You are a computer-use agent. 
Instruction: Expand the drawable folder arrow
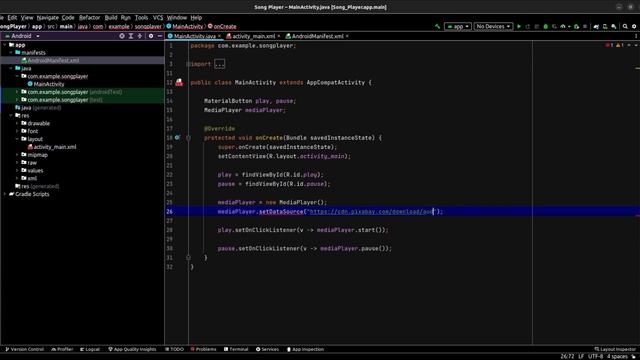[17, 123]
